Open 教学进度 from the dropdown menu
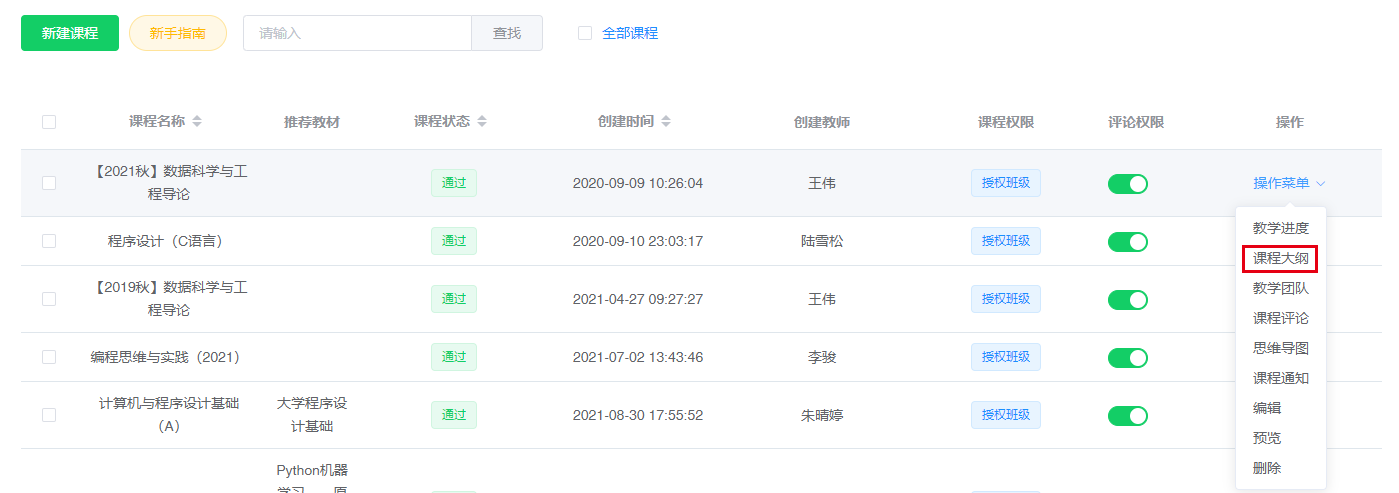 tap(1280, 228)
